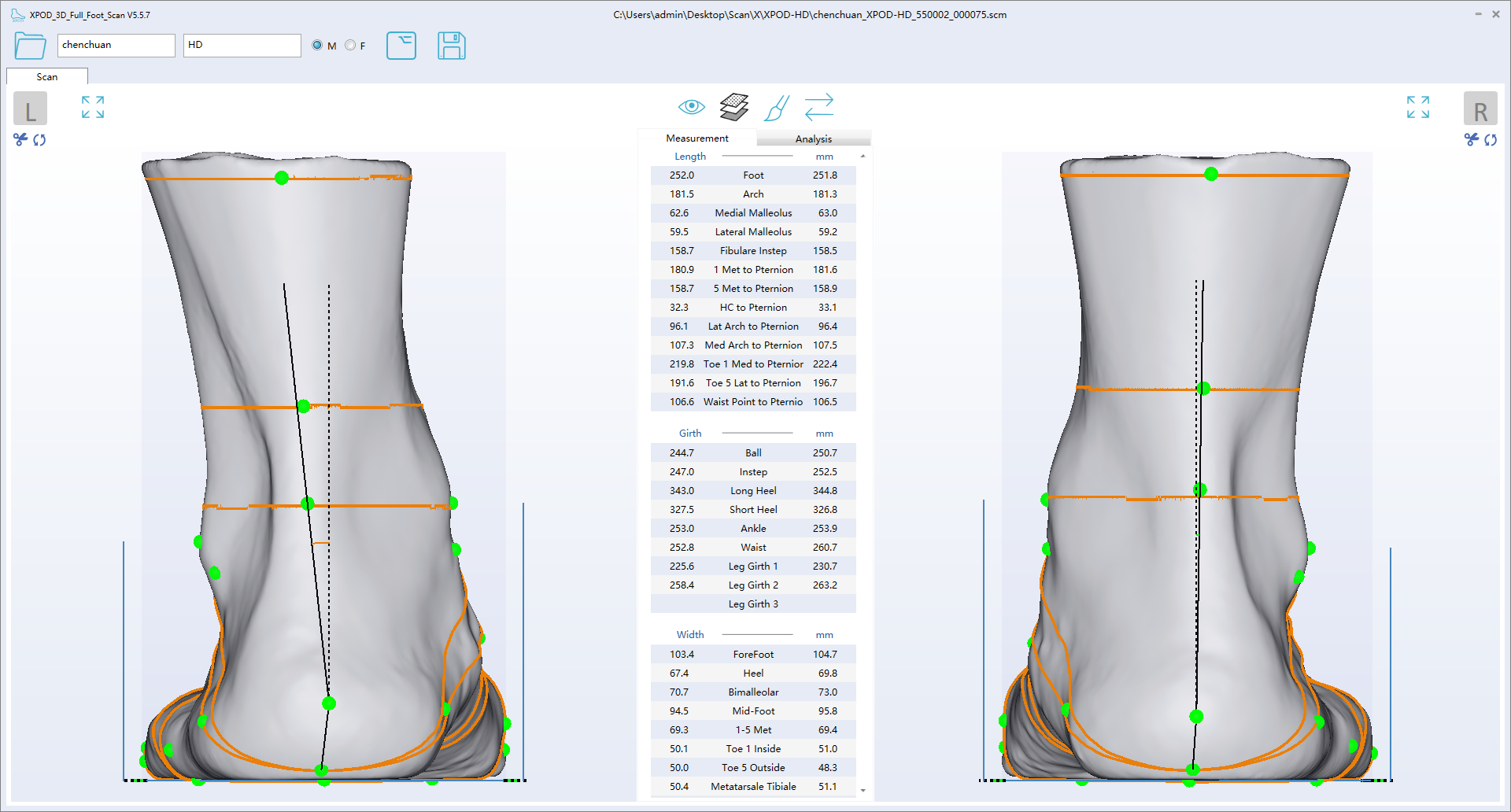Click the chenchuan name input field
Image resolution: width=1511 pixels, height=812 pixels.
[x=116, y=46]
